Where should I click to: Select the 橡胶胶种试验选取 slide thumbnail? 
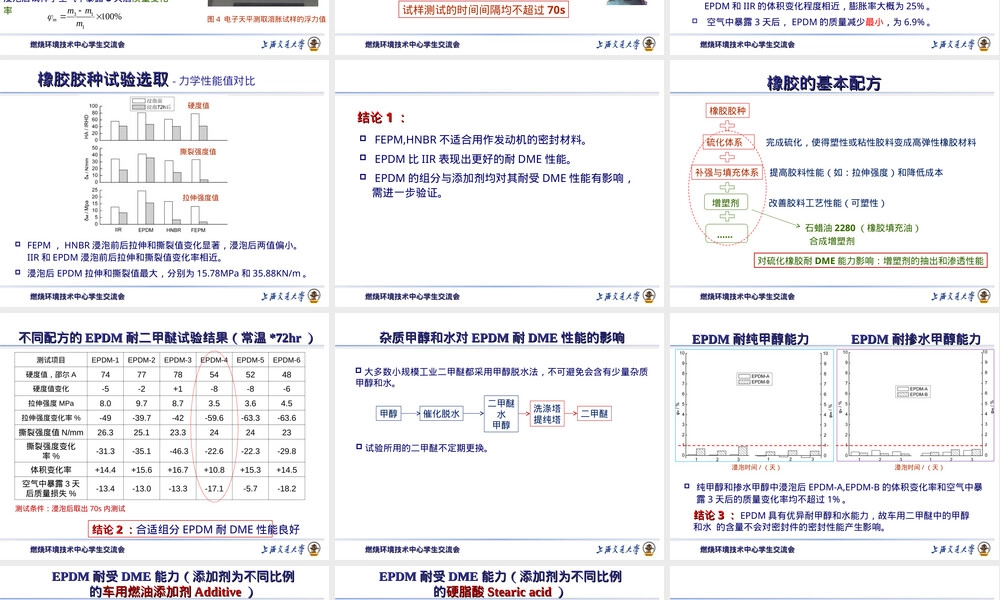pos(164,183)
